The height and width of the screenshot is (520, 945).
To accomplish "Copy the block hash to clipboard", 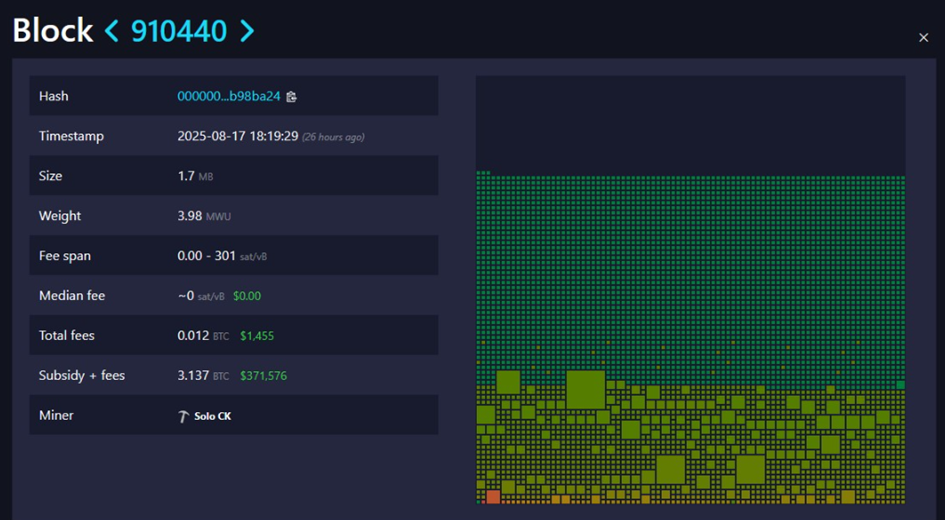I will click(x=291, y=97).
